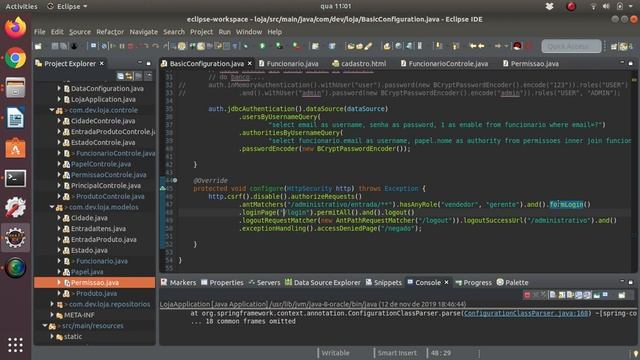This screenshot has width=640, height=360.
Task: Click the Open Perspective icon
Action: click(x=613, y=46)
